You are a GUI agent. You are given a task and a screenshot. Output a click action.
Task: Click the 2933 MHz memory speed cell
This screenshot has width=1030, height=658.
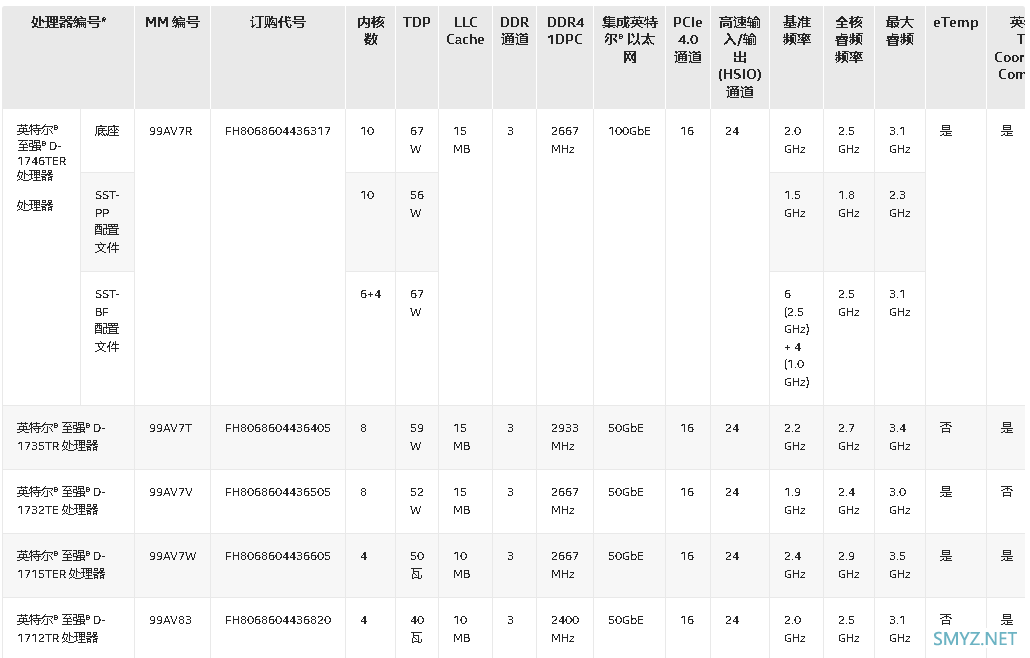click(x=564, y=436)
